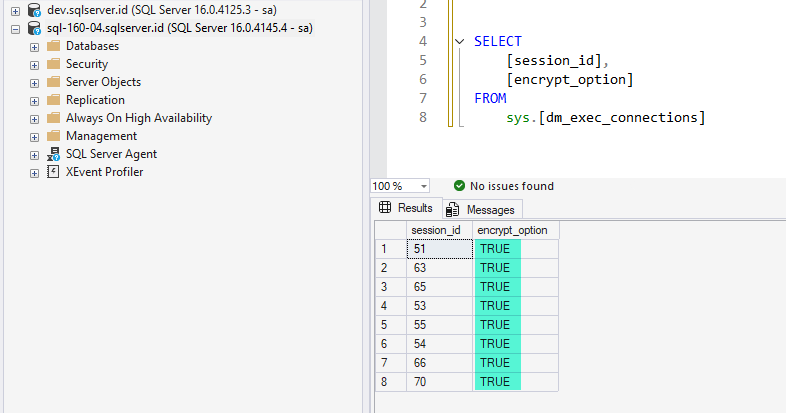Select results row header 1
This screenshot has height=413, width=786.
point(391,249)
